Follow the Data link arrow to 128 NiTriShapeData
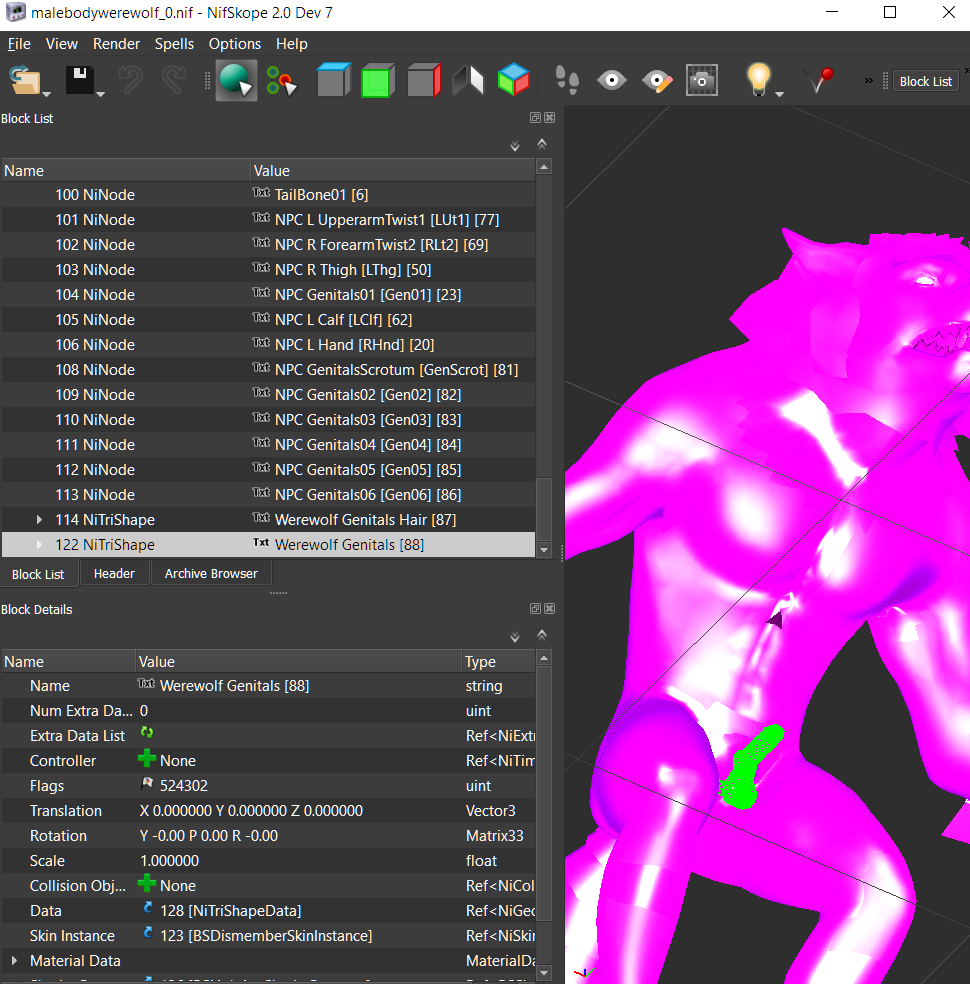 tap(148, 908)
